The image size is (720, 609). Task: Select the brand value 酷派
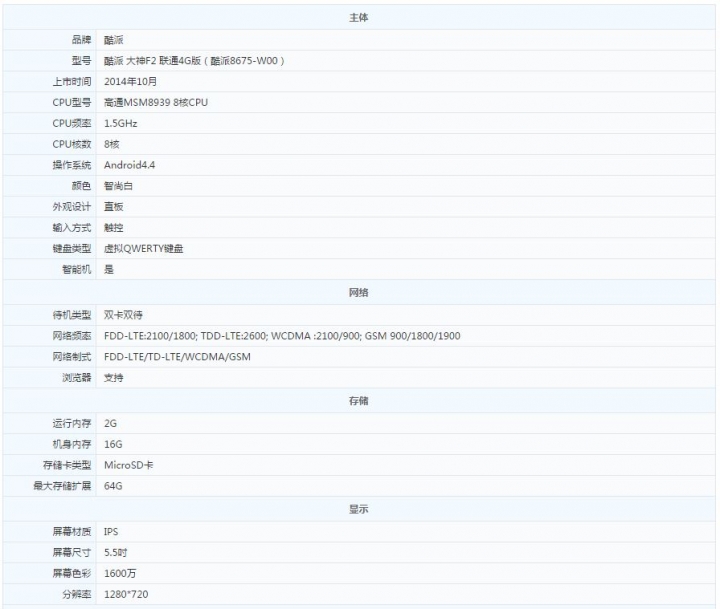113,40
